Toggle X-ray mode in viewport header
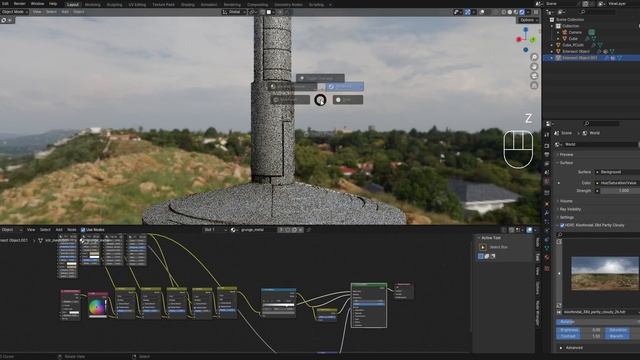Screen dimensions: 640x360 pos(495,12)
